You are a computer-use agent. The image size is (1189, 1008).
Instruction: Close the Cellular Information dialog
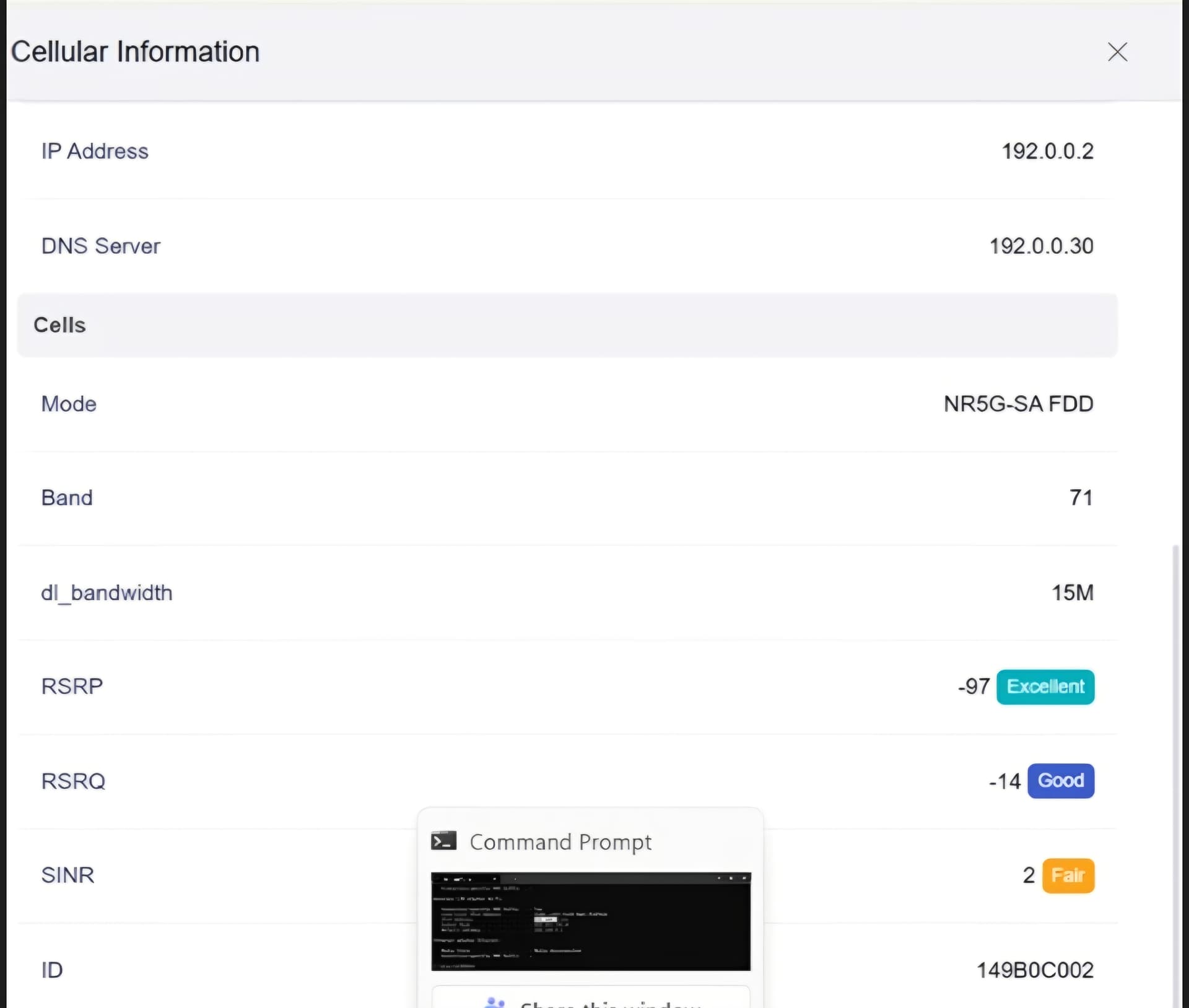click(1117, 52)
